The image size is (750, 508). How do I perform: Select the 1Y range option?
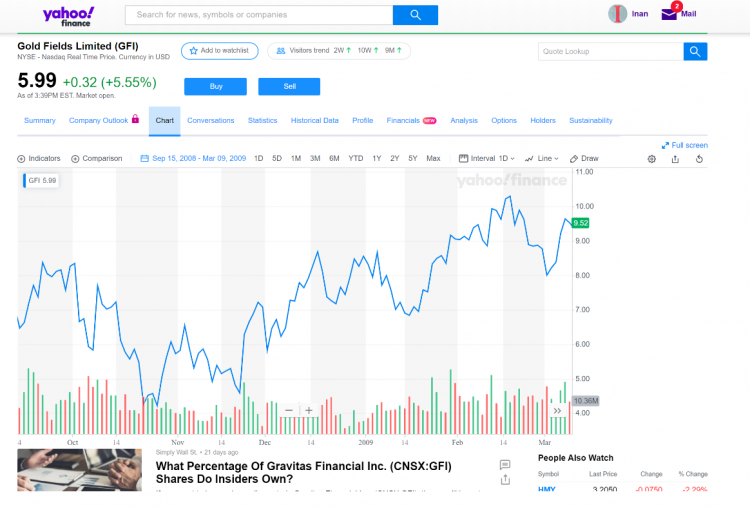pyautogui.click(x=377, y=158)
